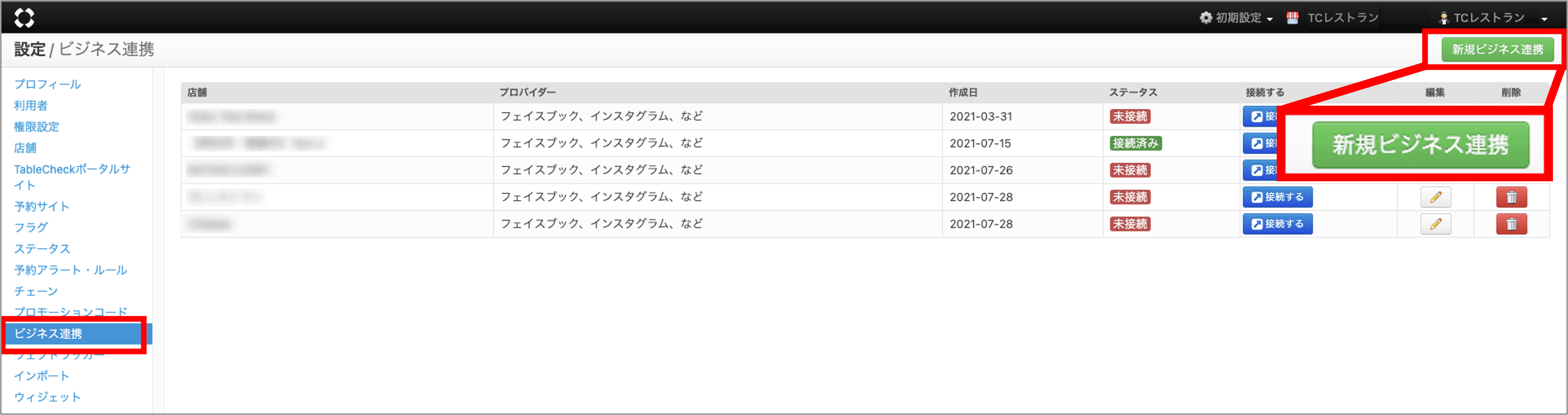Screen dimensions: 1568x415
Task: Navigate to 予約アラート・ルール settings
Action: 71,270
